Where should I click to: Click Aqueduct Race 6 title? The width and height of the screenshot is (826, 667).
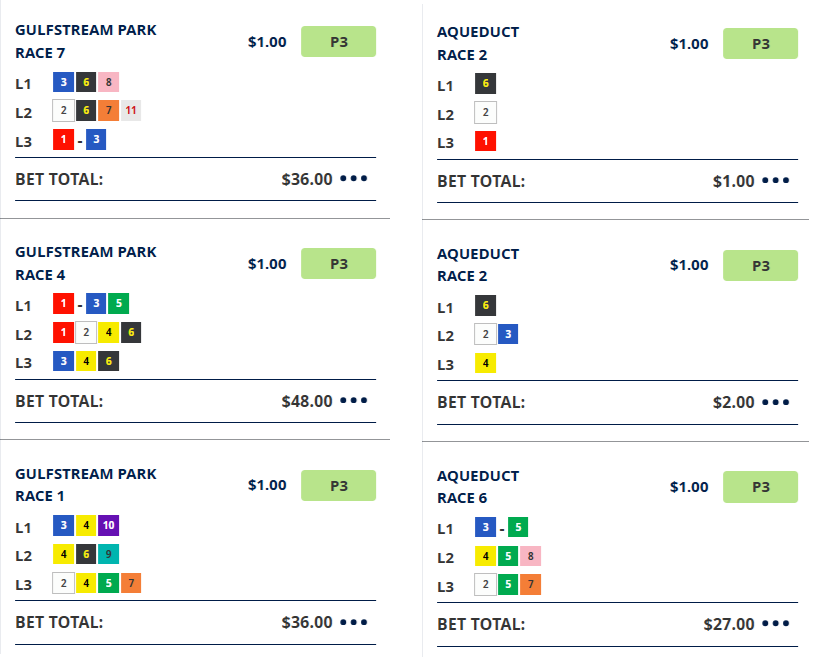click(x=478, y=487)
